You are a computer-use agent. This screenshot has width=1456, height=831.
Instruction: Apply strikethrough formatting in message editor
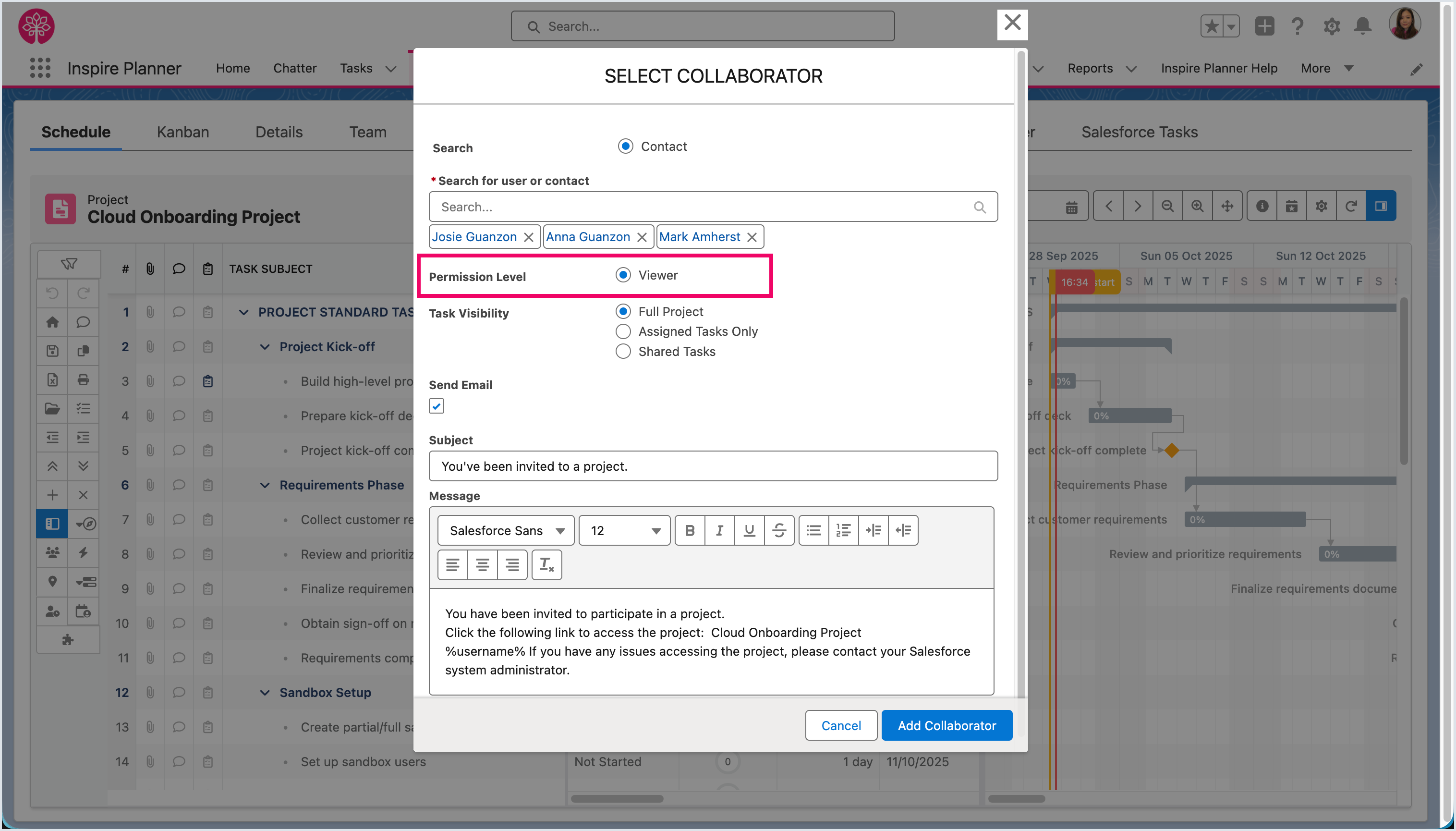779,531
